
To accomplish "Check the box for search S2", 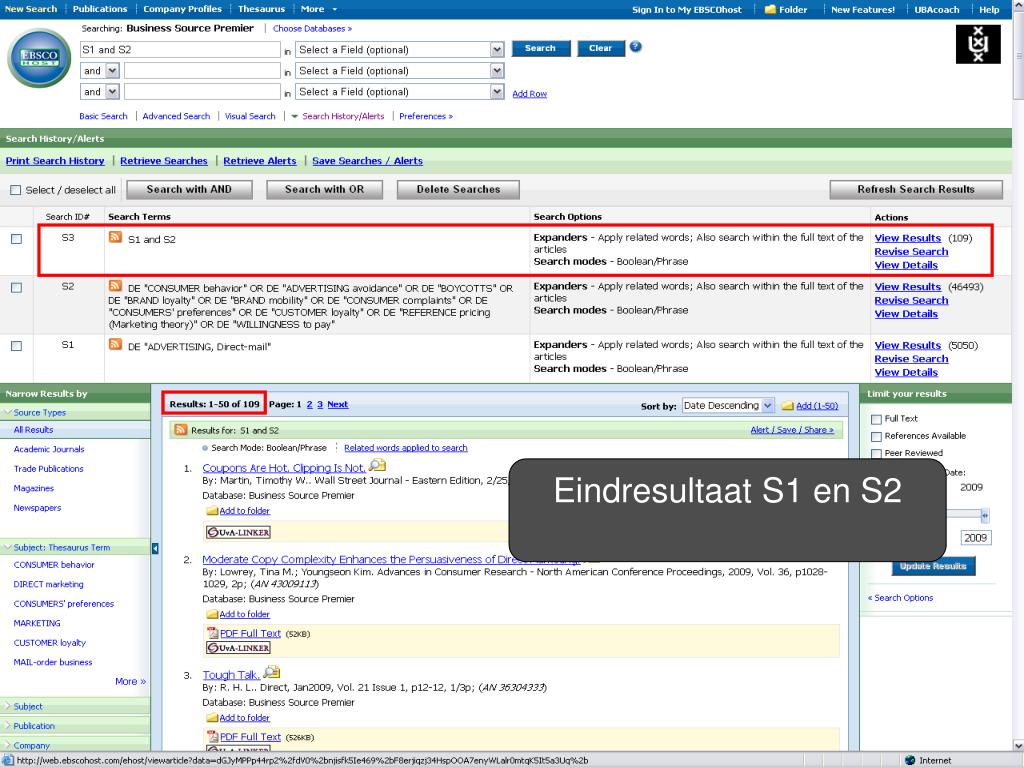I will pyautogui.click(x=16, y=287).
